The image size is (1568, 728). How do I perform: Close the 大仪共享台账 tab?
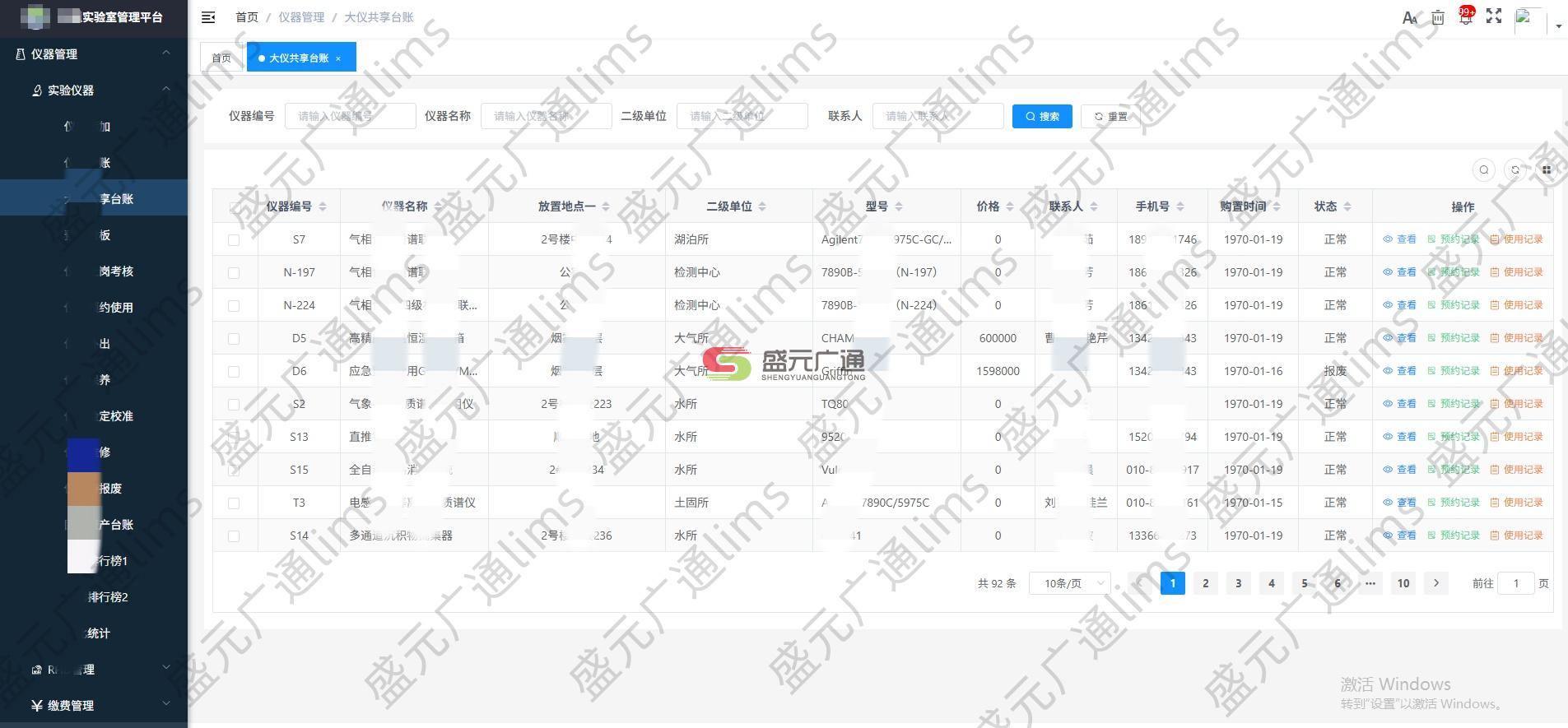pyautogui.click(x=338, y=58)
